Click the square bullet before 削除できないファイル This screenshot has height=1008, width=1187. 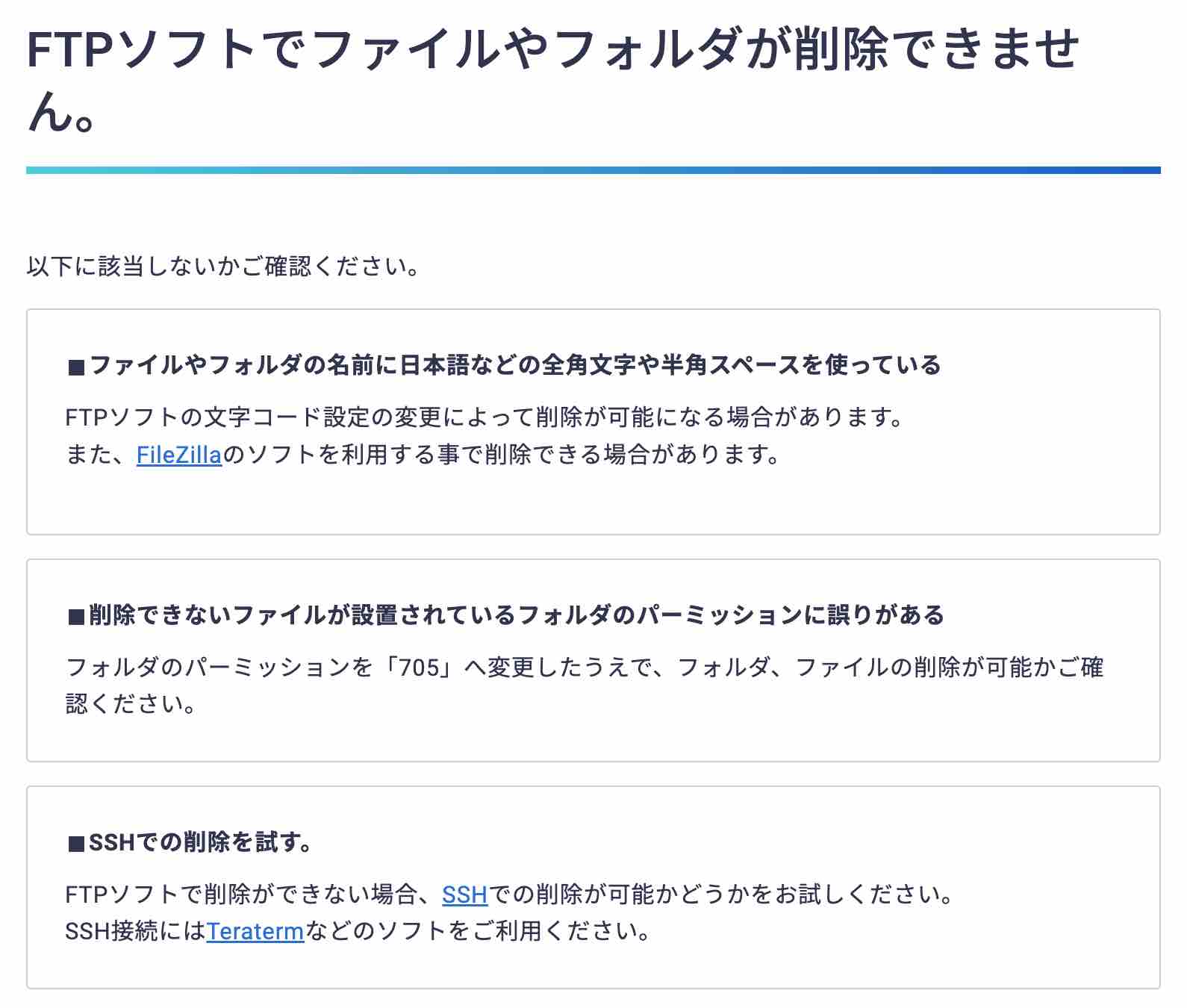pos(76,617)
